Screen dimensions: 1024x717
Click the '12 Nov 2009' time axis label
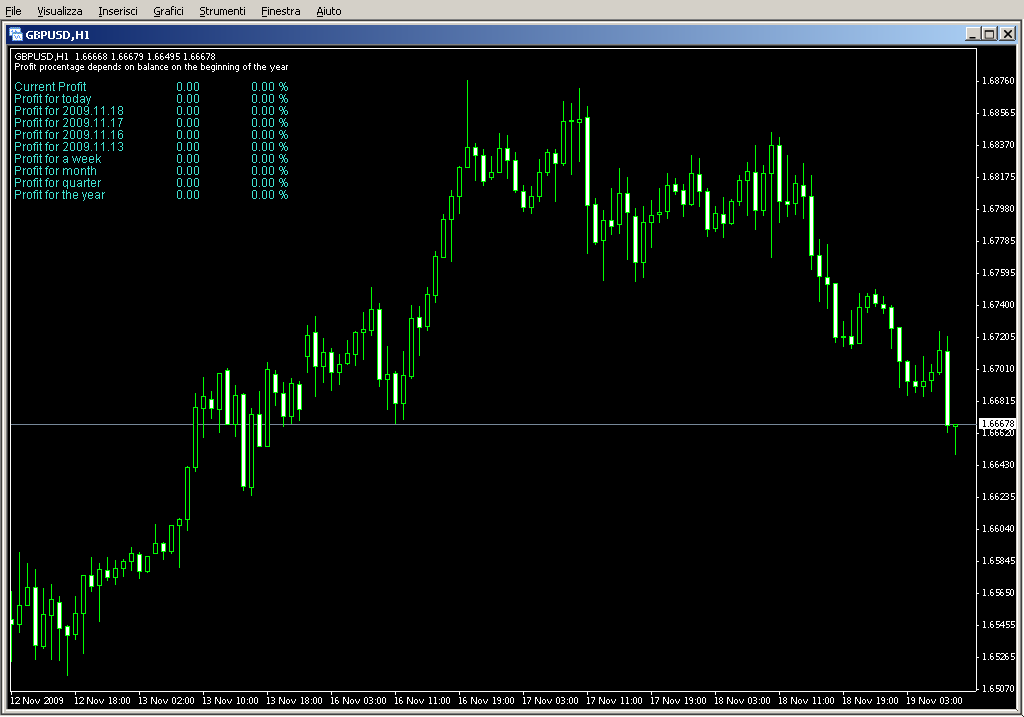[37, 701]
